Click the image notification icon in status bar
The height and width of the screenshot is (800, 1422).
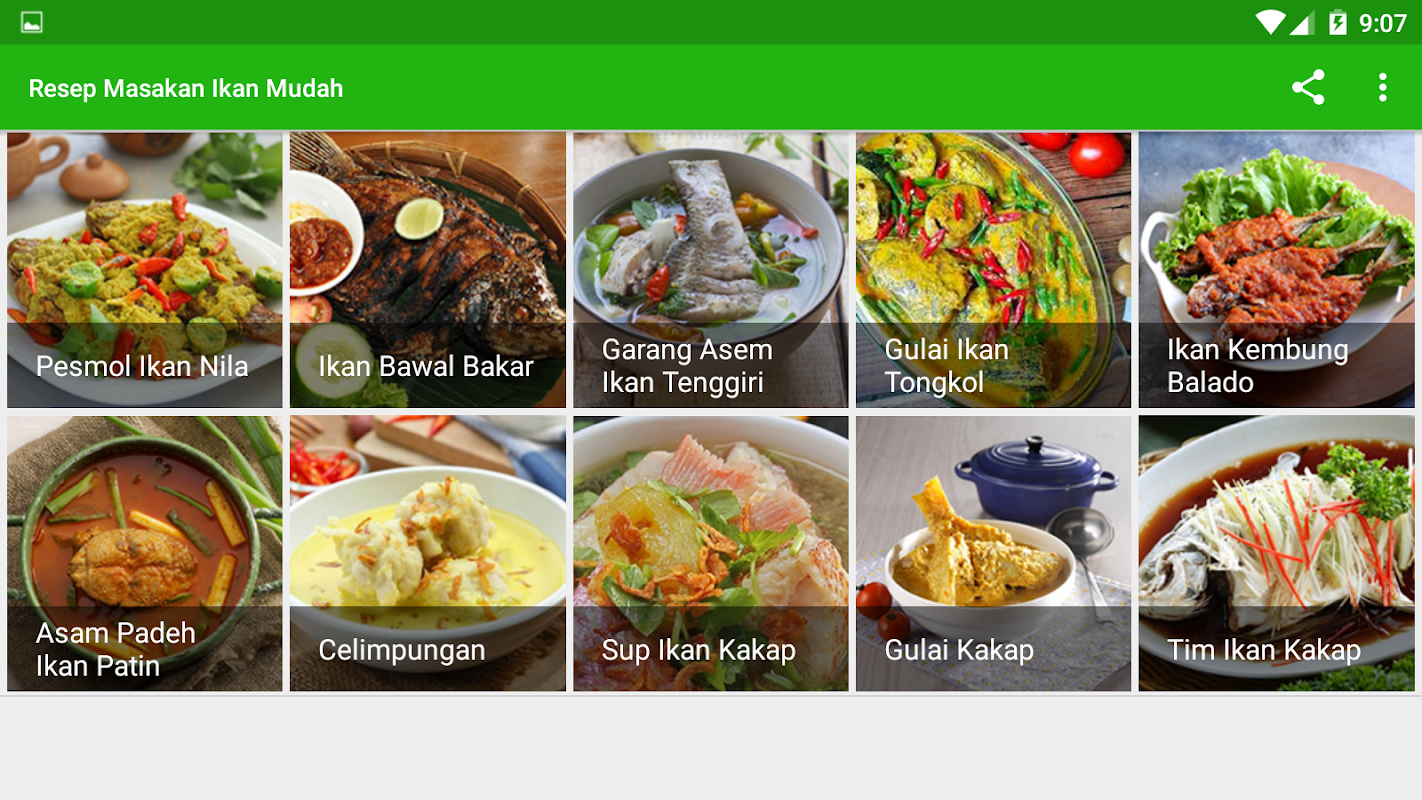(31, 22)
